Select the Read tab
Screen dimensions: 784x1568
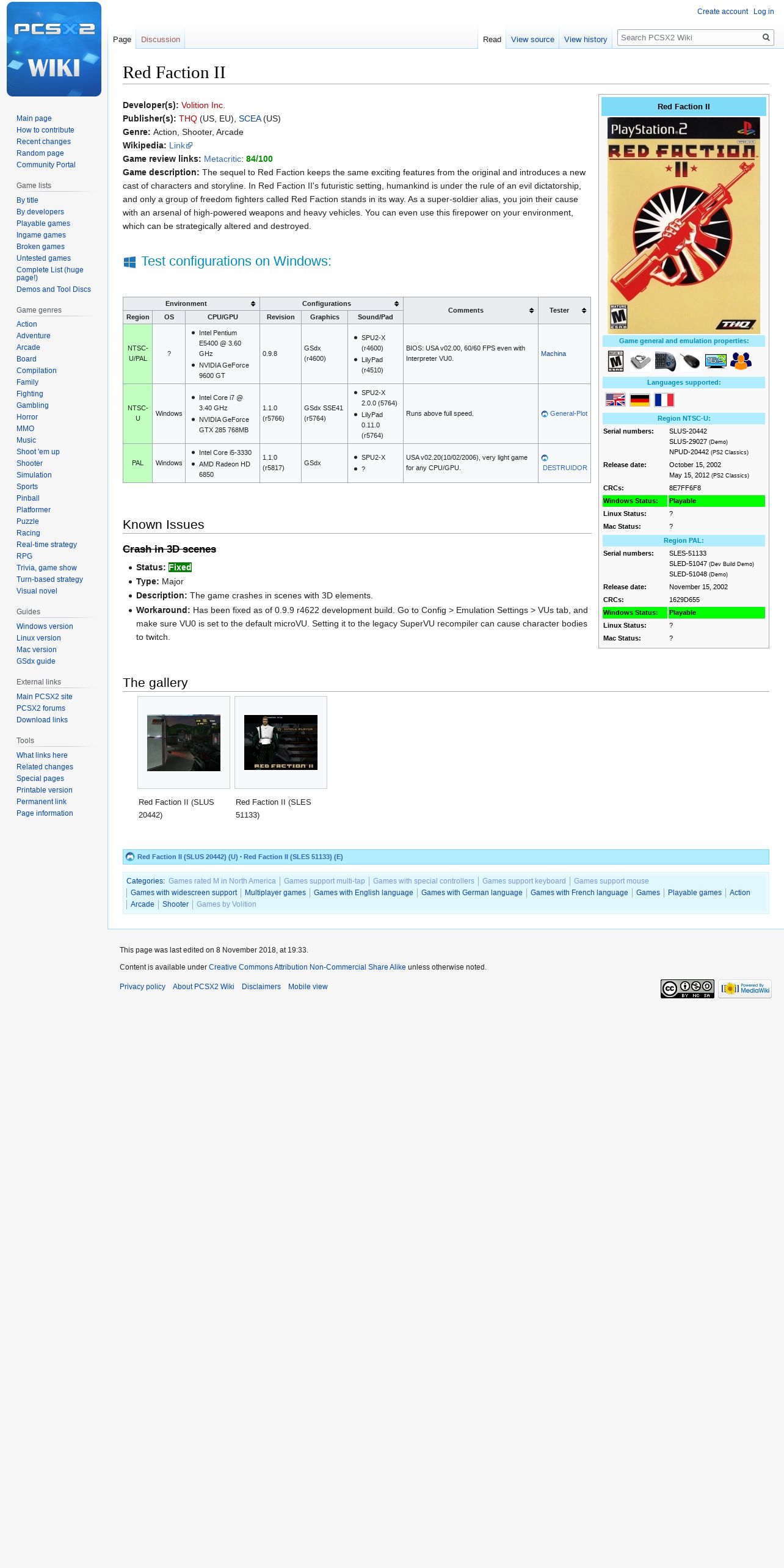pos(492,39)
